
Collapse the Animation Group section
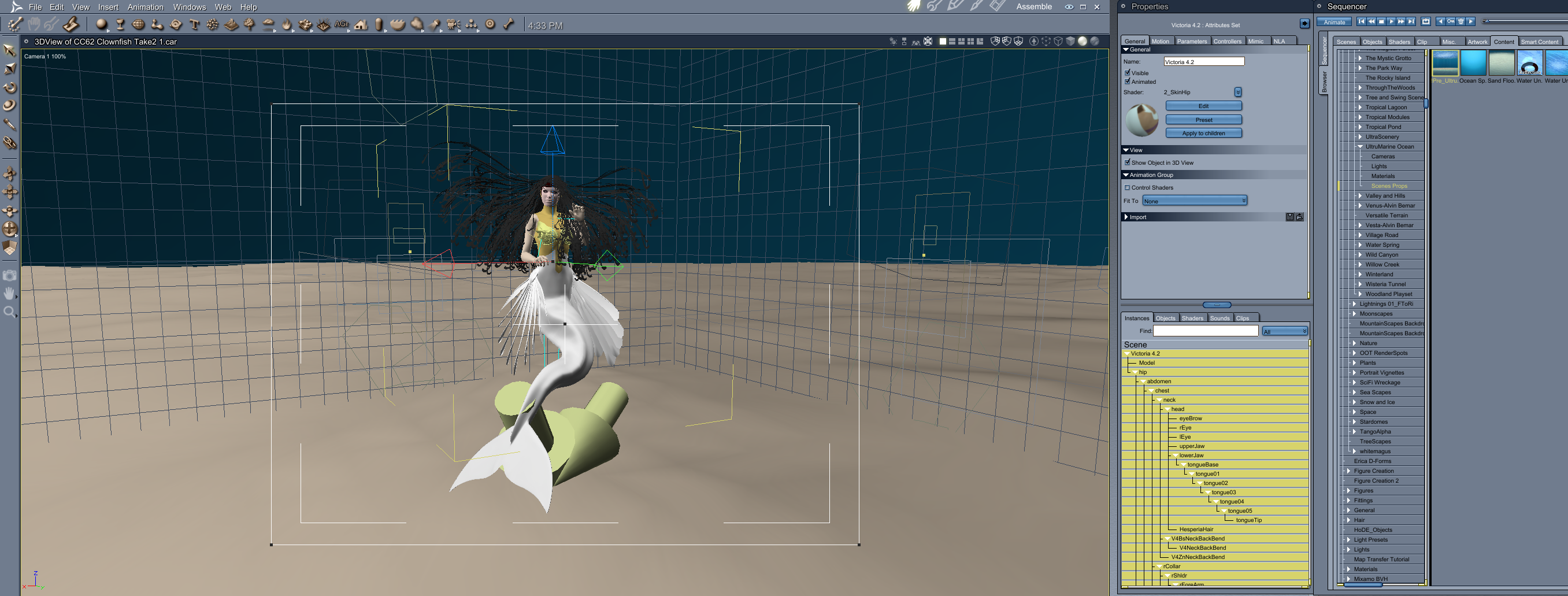click(x=1126, y=175)
